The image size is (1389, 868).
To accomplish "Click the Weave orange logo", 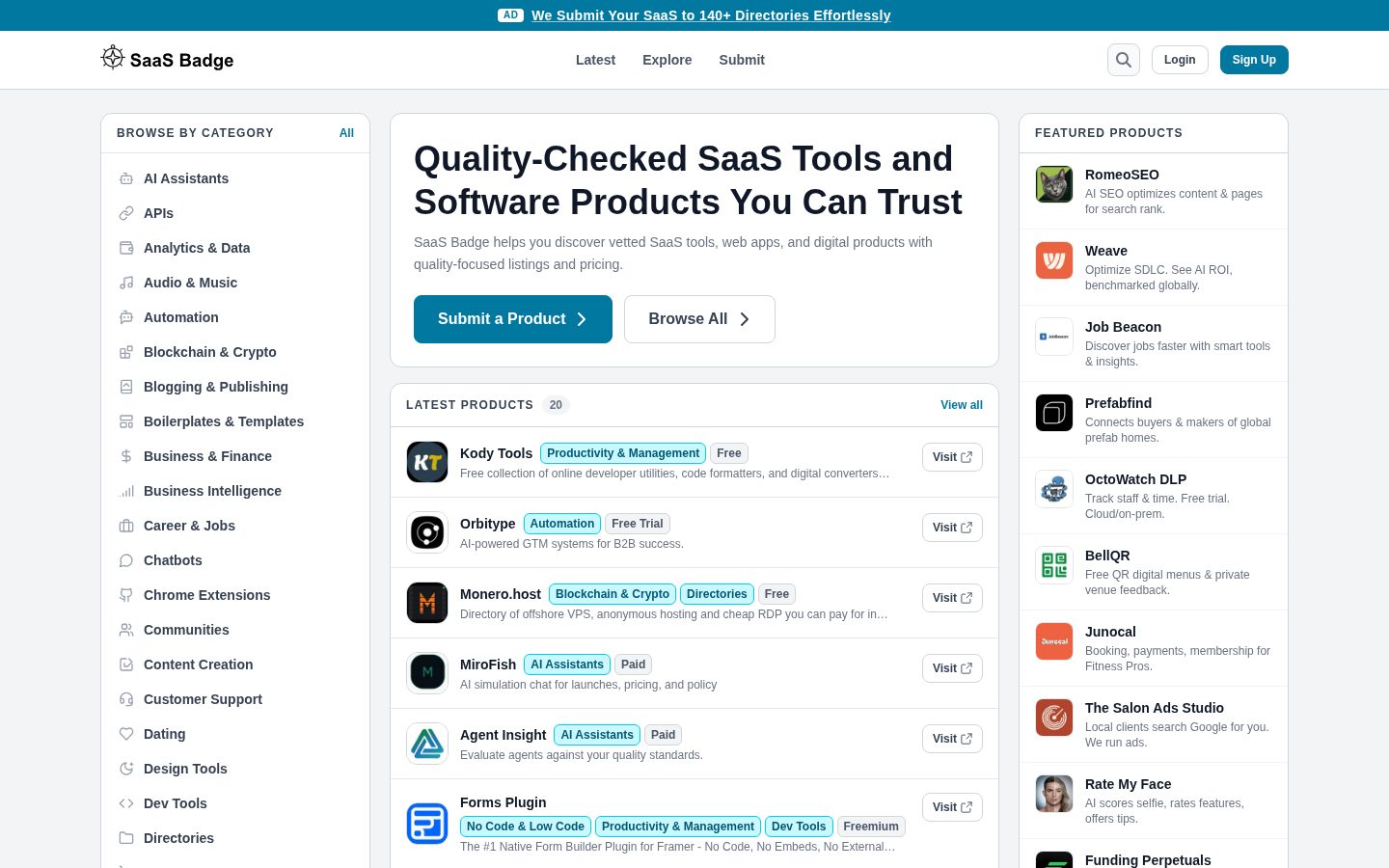I will (1054, 260).
